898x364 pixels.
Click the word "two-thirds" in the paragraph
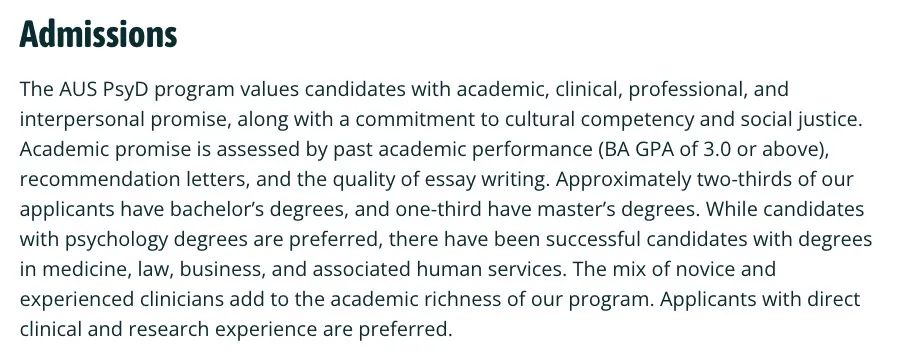(744, 179)
